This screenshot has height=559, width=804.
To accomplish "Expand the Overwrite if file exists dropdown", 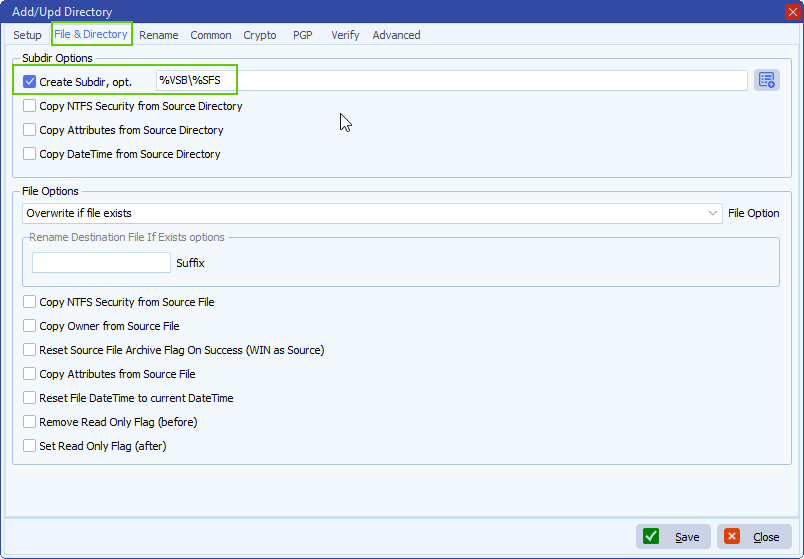I will (x=372, y=213).
